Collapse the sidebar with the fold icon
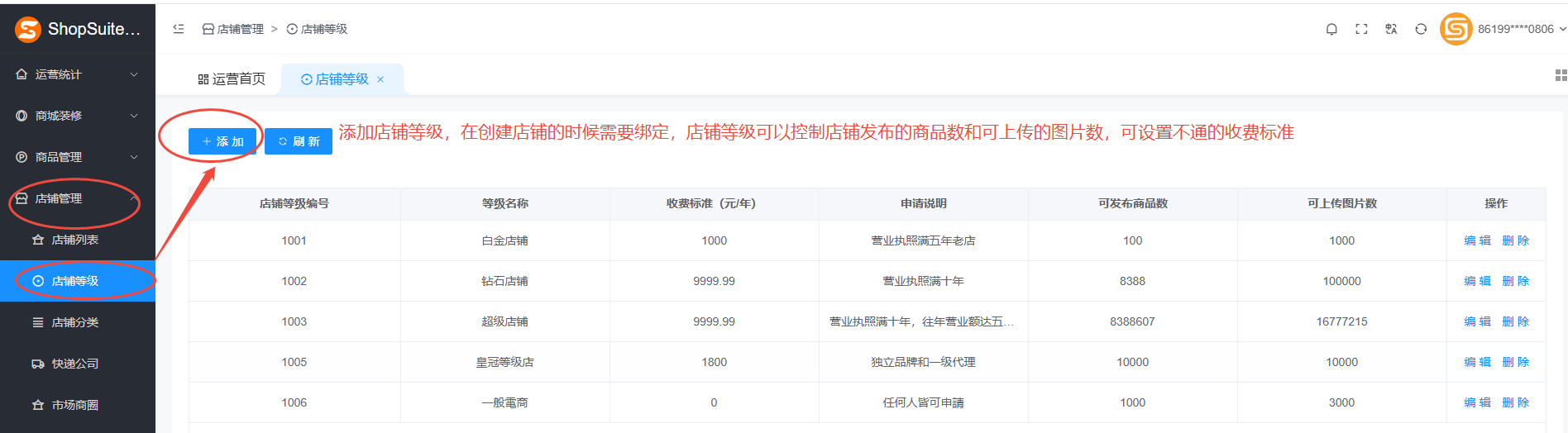The height and width of the screenshot is (433, 1568). coord(179,29)
